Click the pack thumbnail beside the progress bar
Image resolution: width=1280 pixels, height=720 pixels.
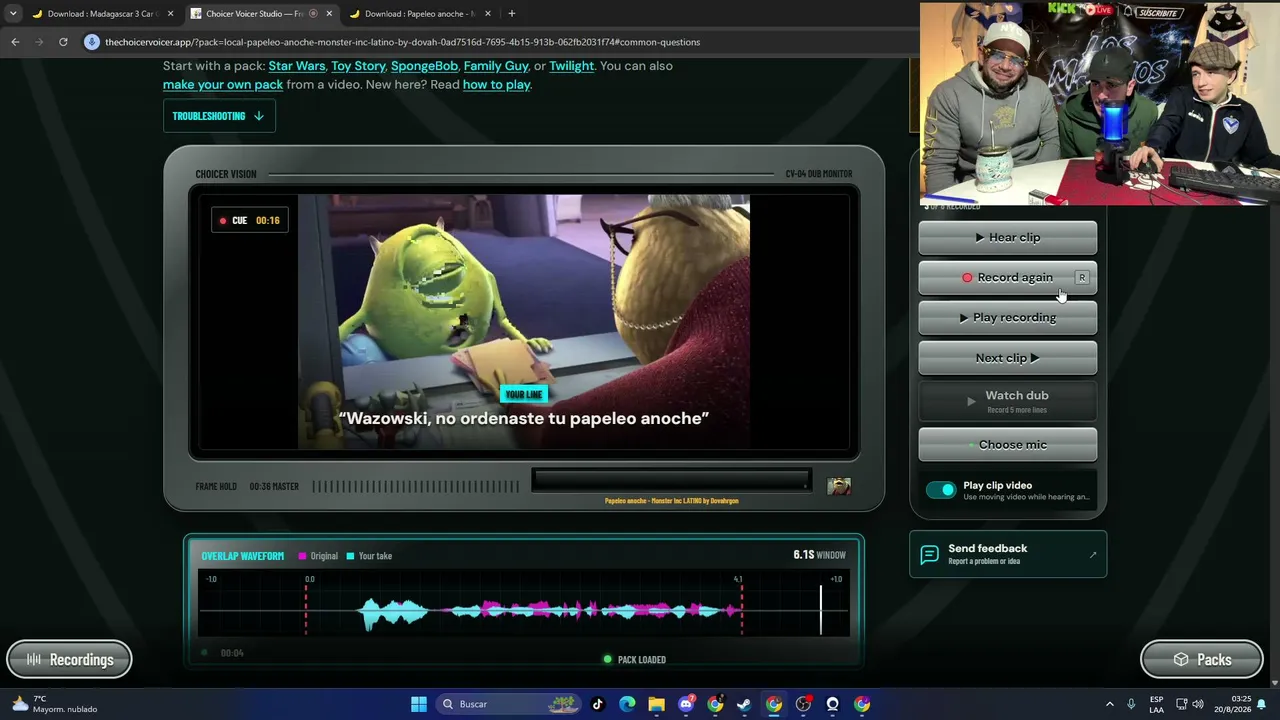coord(839,486)
